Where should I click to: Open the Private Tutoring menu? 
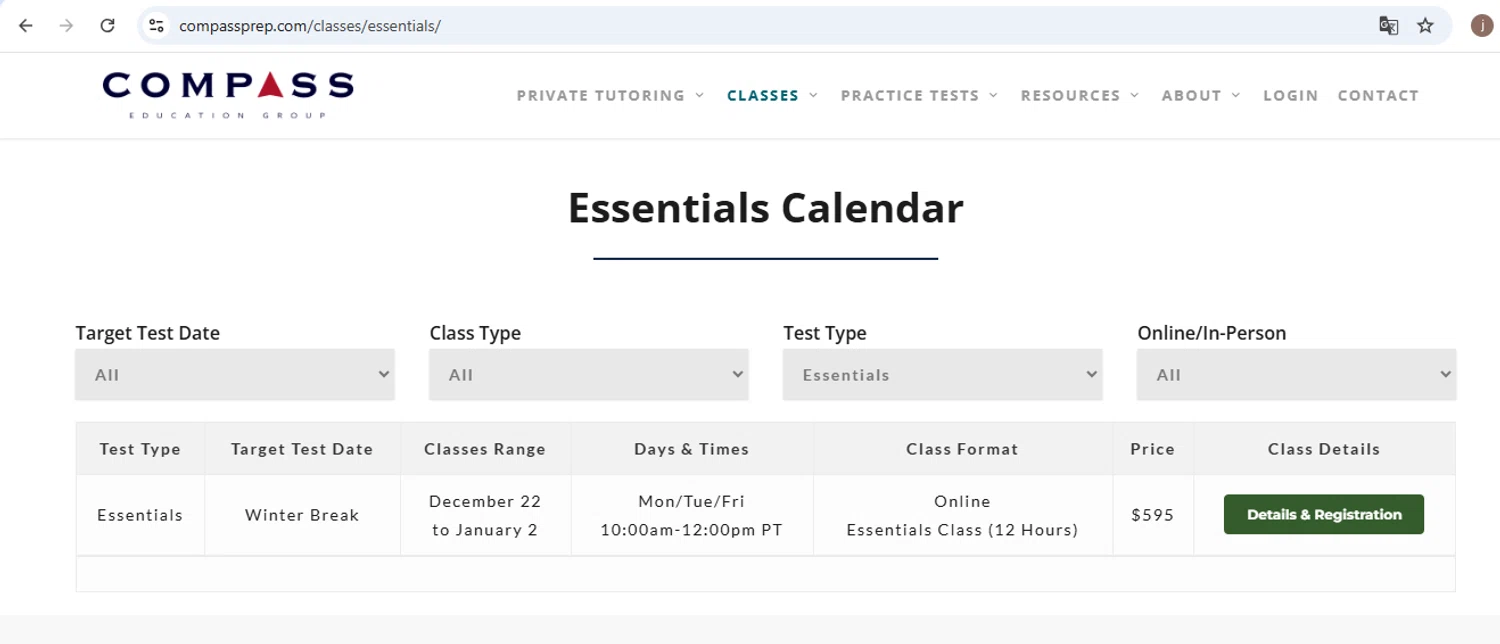610,96
